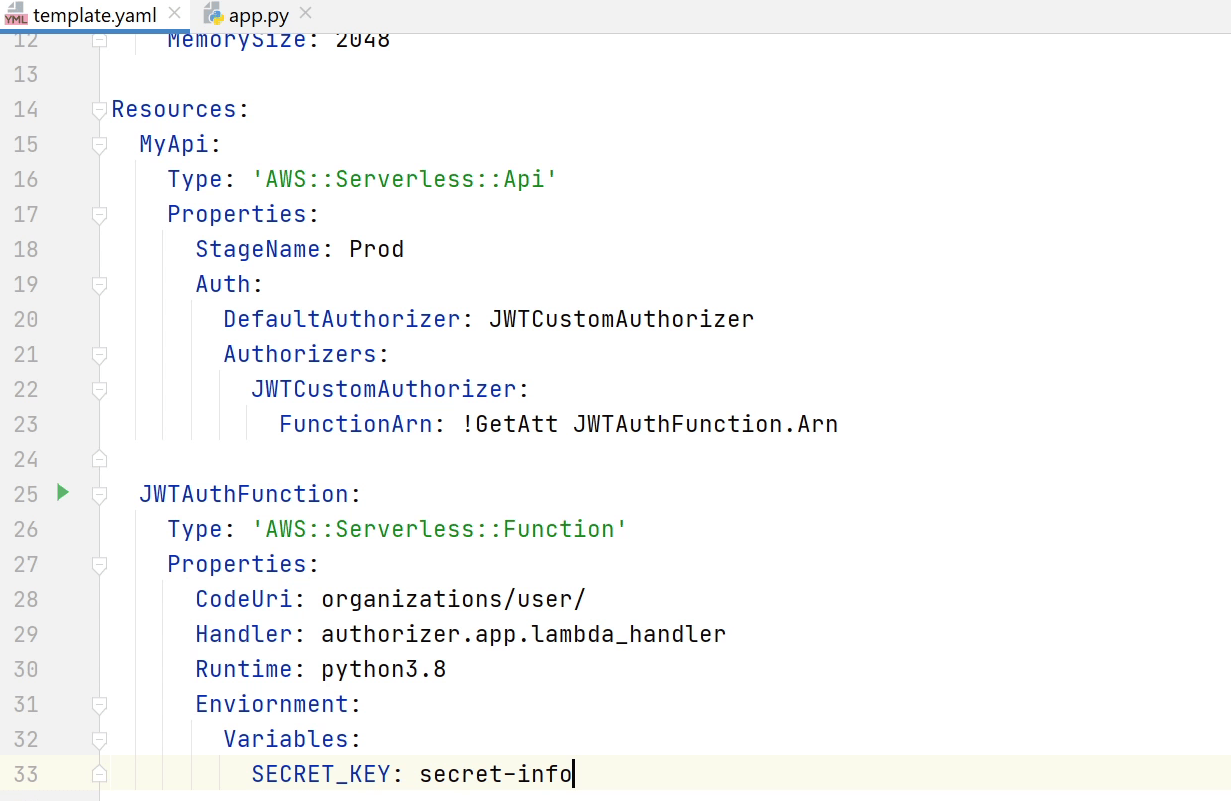Image resolution: width=1231 pixels, height=801 pixels.
Task: Collapse the MyApi section on line 15
Action: tap(99, 144)
